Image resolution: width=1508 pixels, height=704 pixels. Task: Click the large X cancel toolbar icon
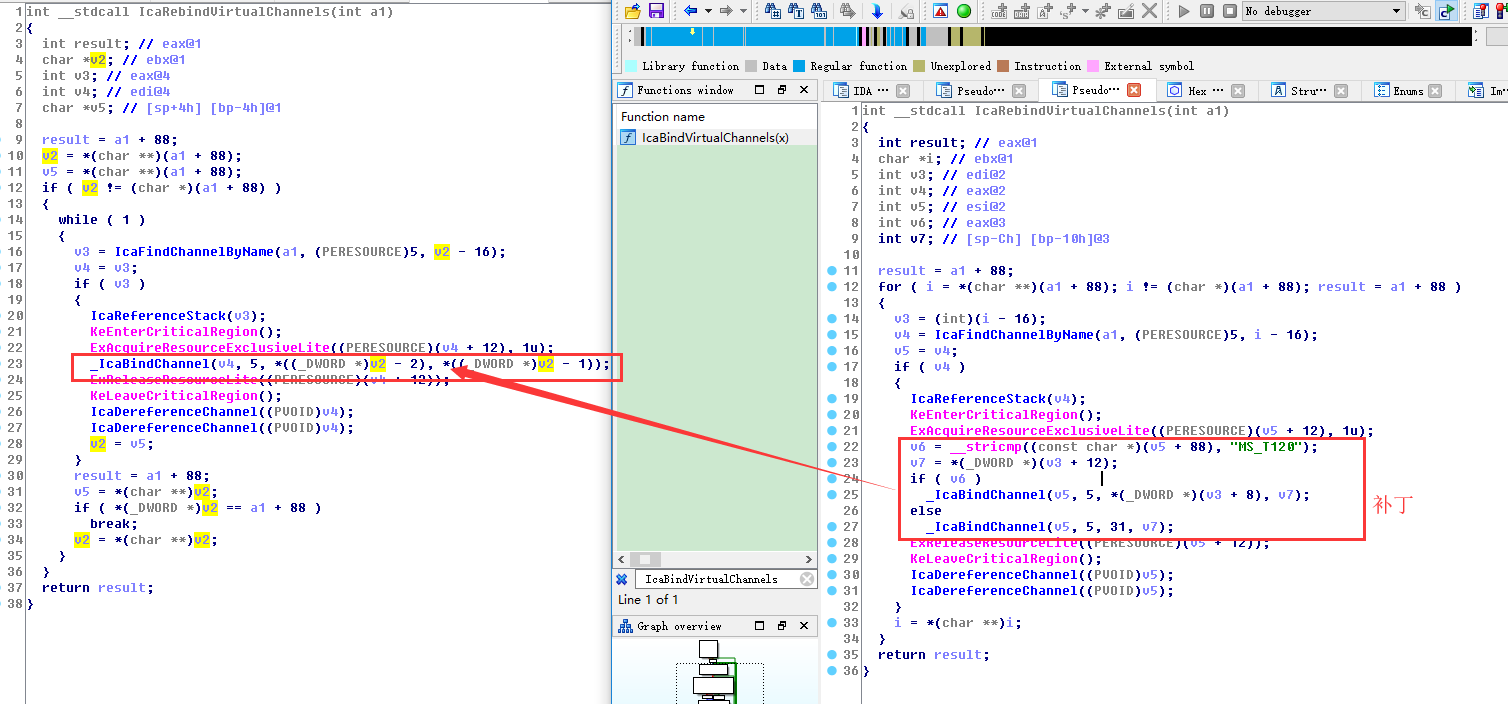[1150, 11]
